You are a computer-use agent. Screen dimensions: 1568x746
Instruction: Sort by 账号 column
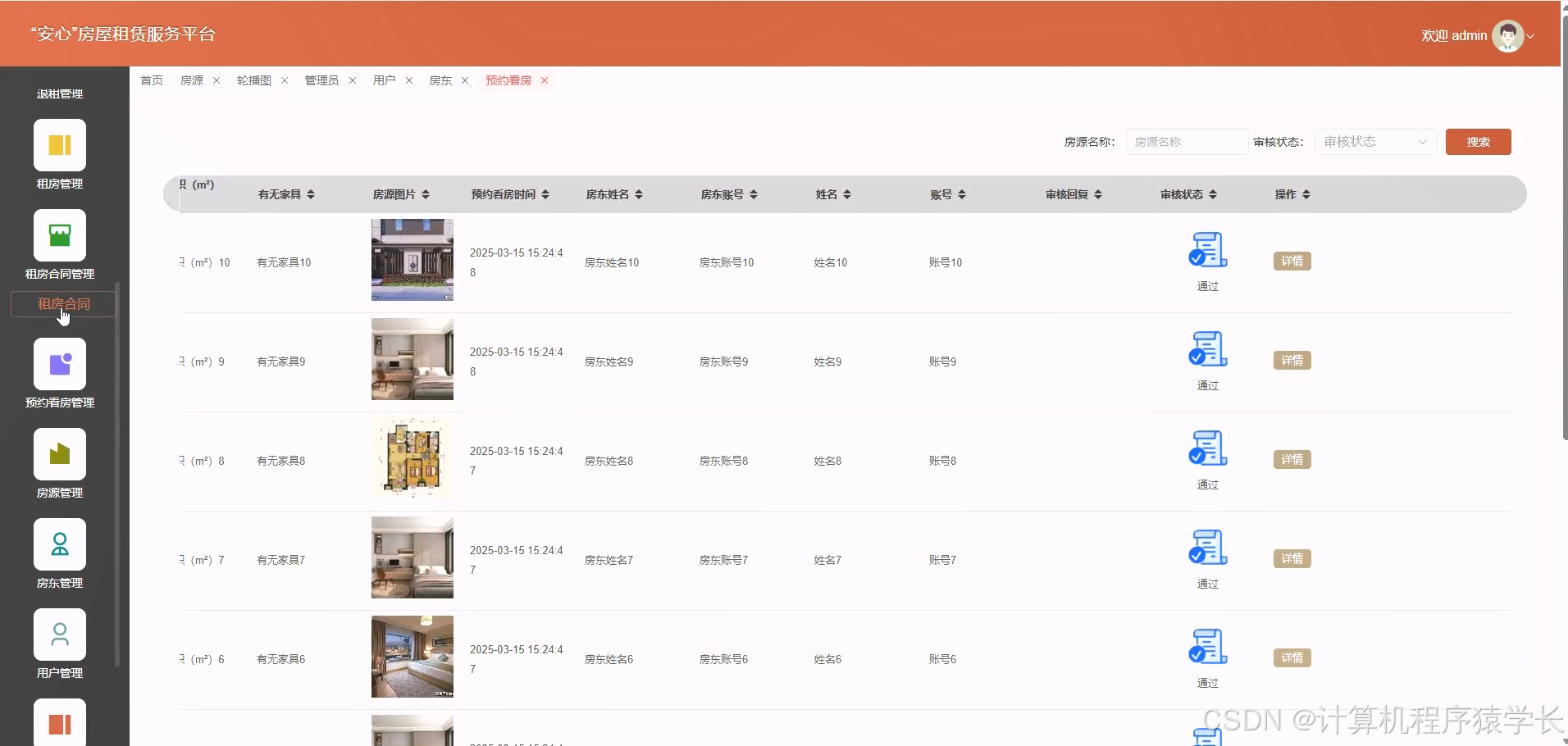962,195
